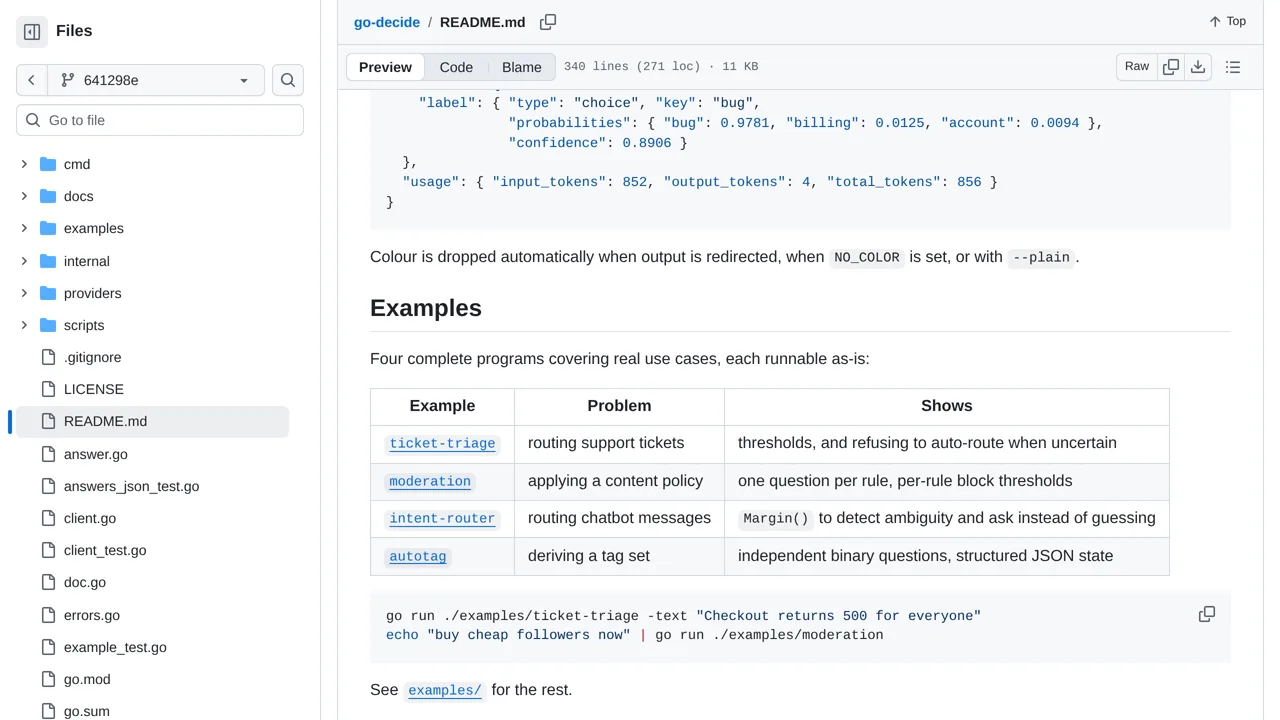1280x720 pixels.
Task: Open the intent-router example link
Action: (442, 518)
